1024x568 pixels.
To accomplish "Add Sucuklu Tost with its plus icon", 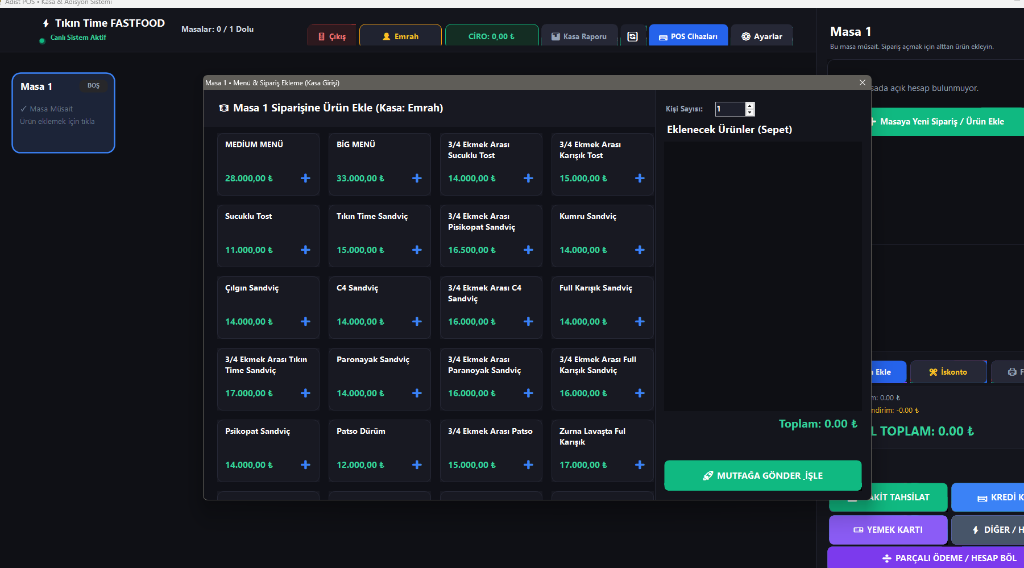I will coord(305,250).
